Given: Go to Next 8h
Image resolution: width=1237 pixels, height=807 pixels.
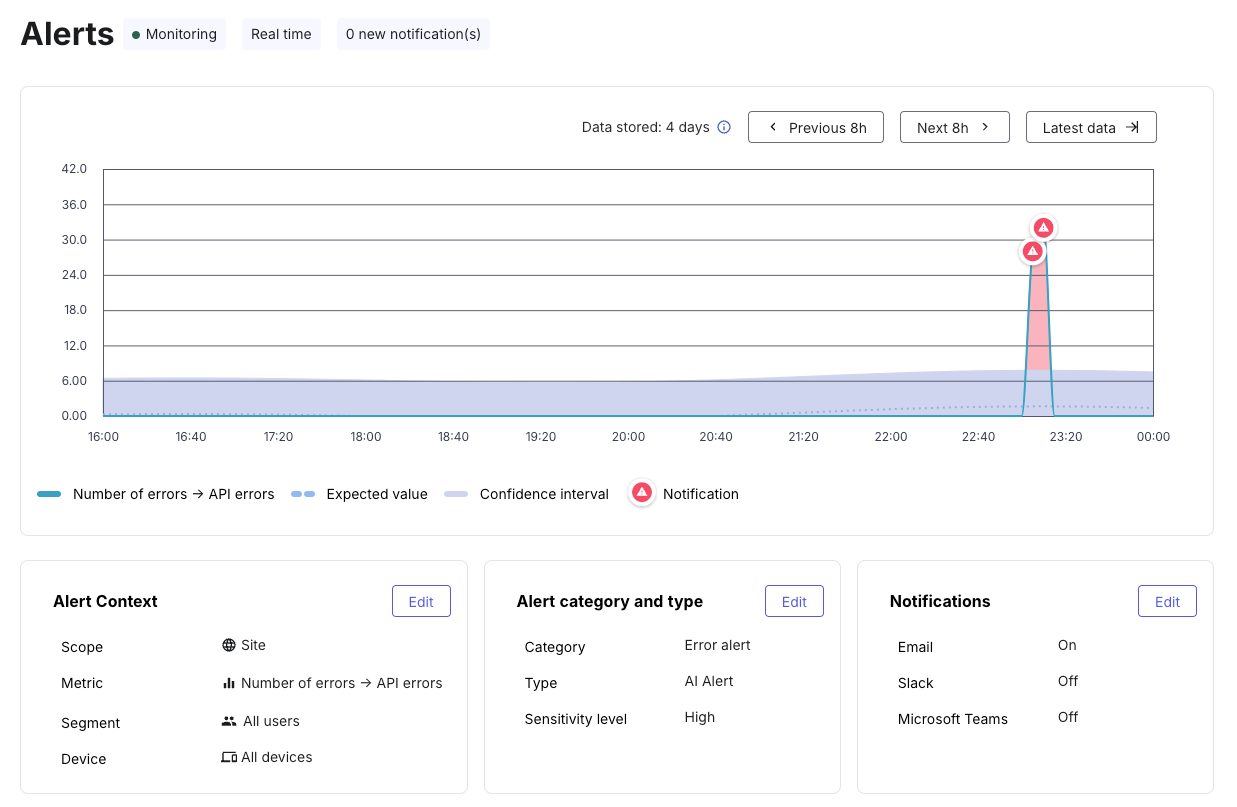Looking at the screenshot, I should [x=955, y=127].
